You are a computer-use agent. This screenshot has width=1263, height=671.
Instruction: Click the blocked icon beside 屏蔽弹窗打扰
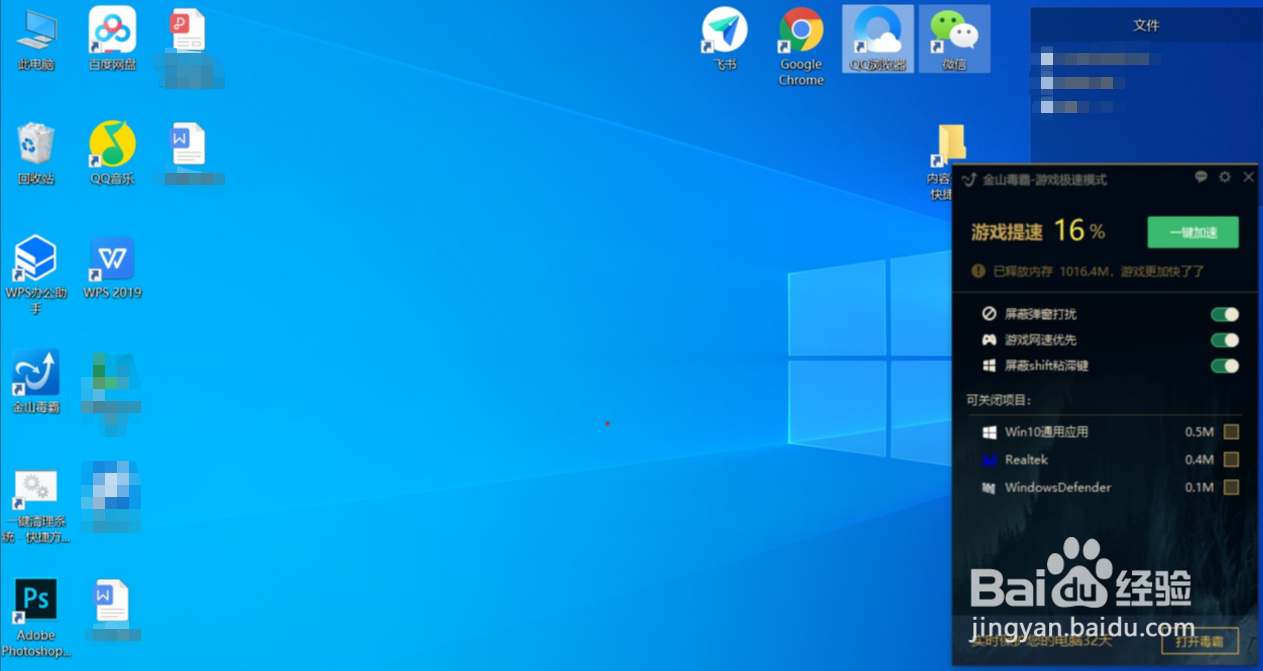[989, 314]
